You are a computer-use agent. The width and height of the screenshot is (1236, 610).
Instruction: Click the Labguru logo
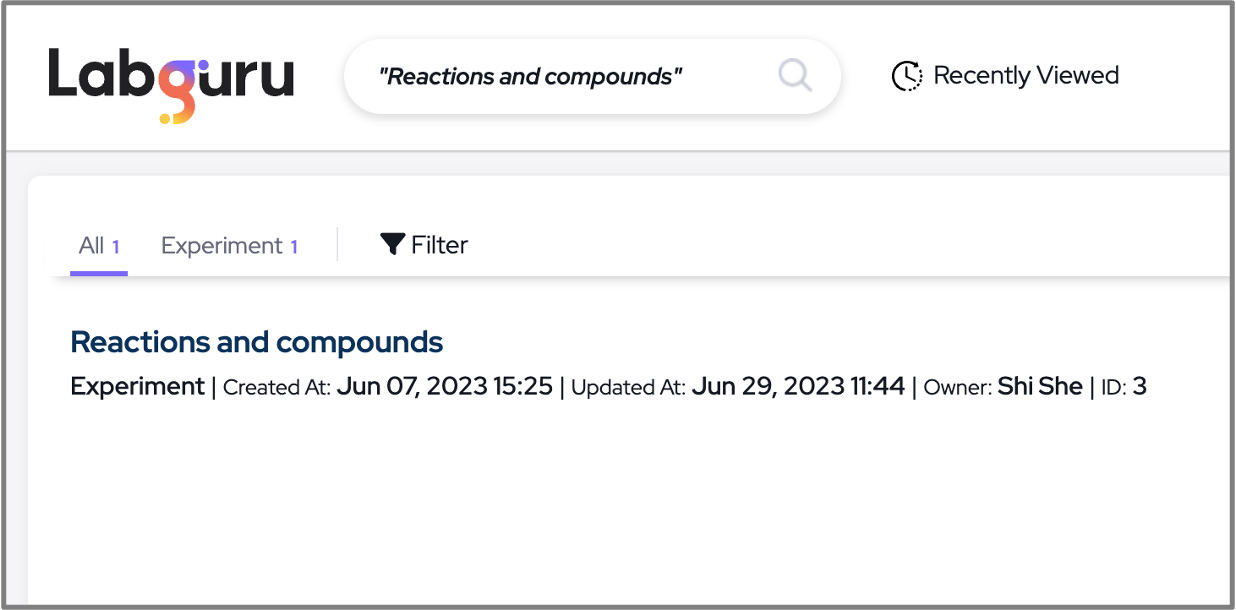click(x=171, y=82)
